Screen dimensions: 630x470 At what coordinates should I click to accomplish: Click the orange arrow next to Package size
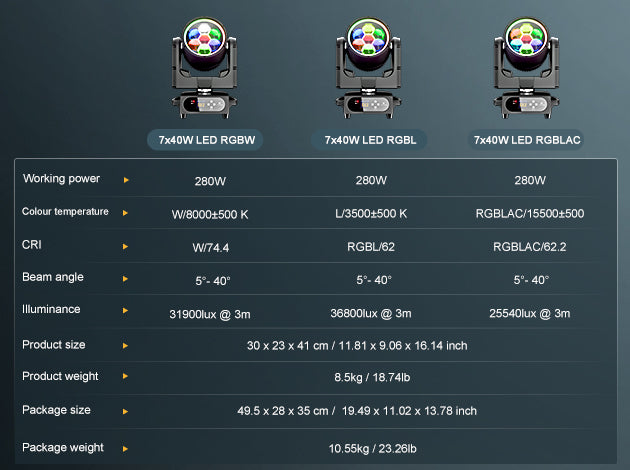click(126, 411)
